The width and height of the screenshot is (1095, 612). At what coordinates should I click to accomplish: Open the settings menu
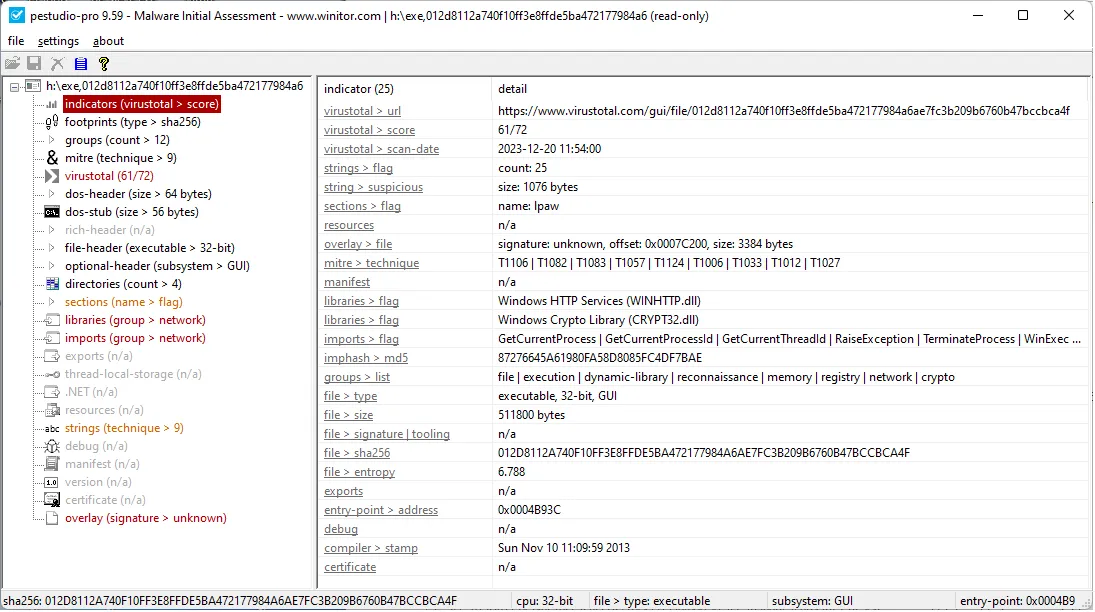tap(58, 41)
